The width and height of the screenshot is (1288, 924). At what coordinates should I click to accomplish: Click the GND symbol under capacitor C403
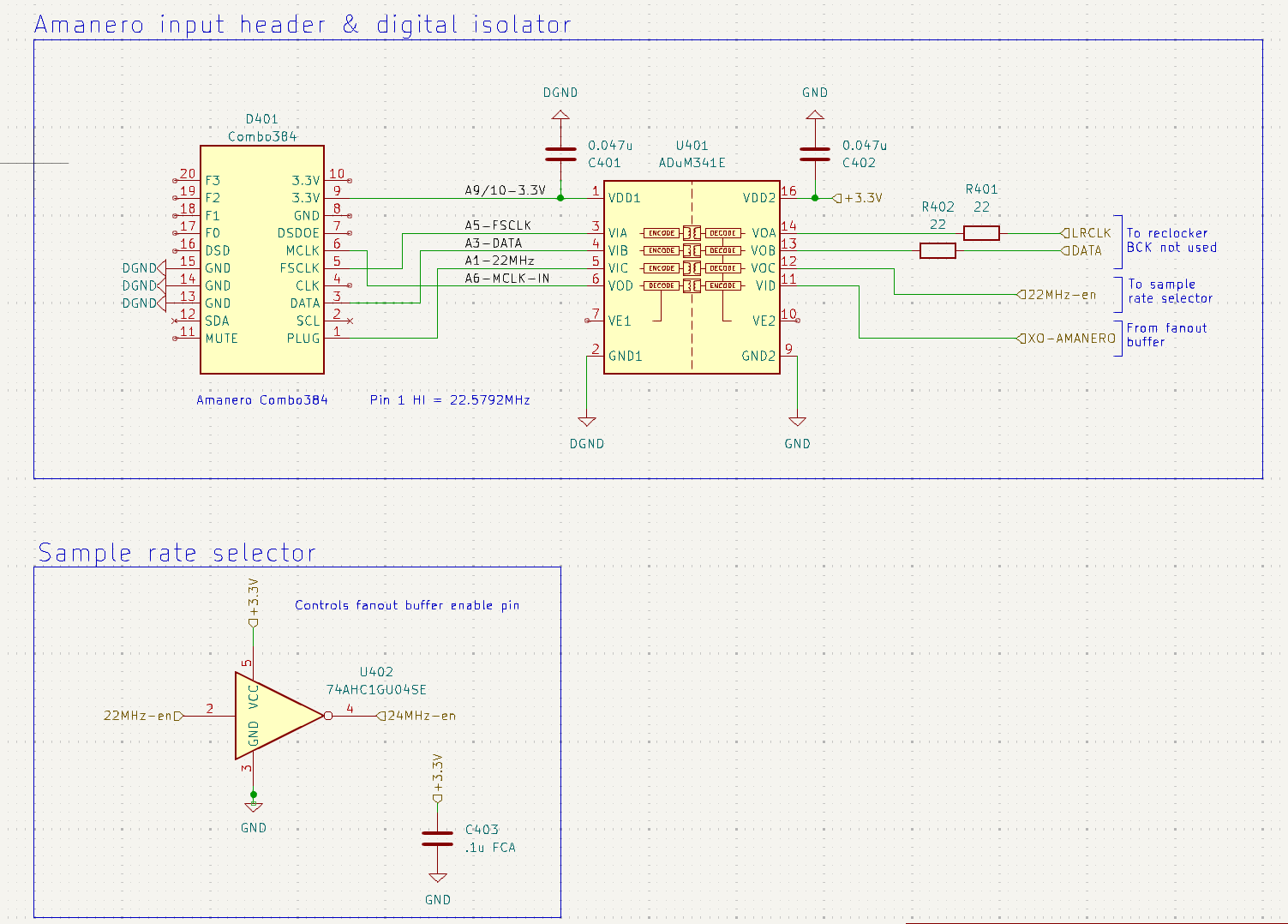point(438,877)
